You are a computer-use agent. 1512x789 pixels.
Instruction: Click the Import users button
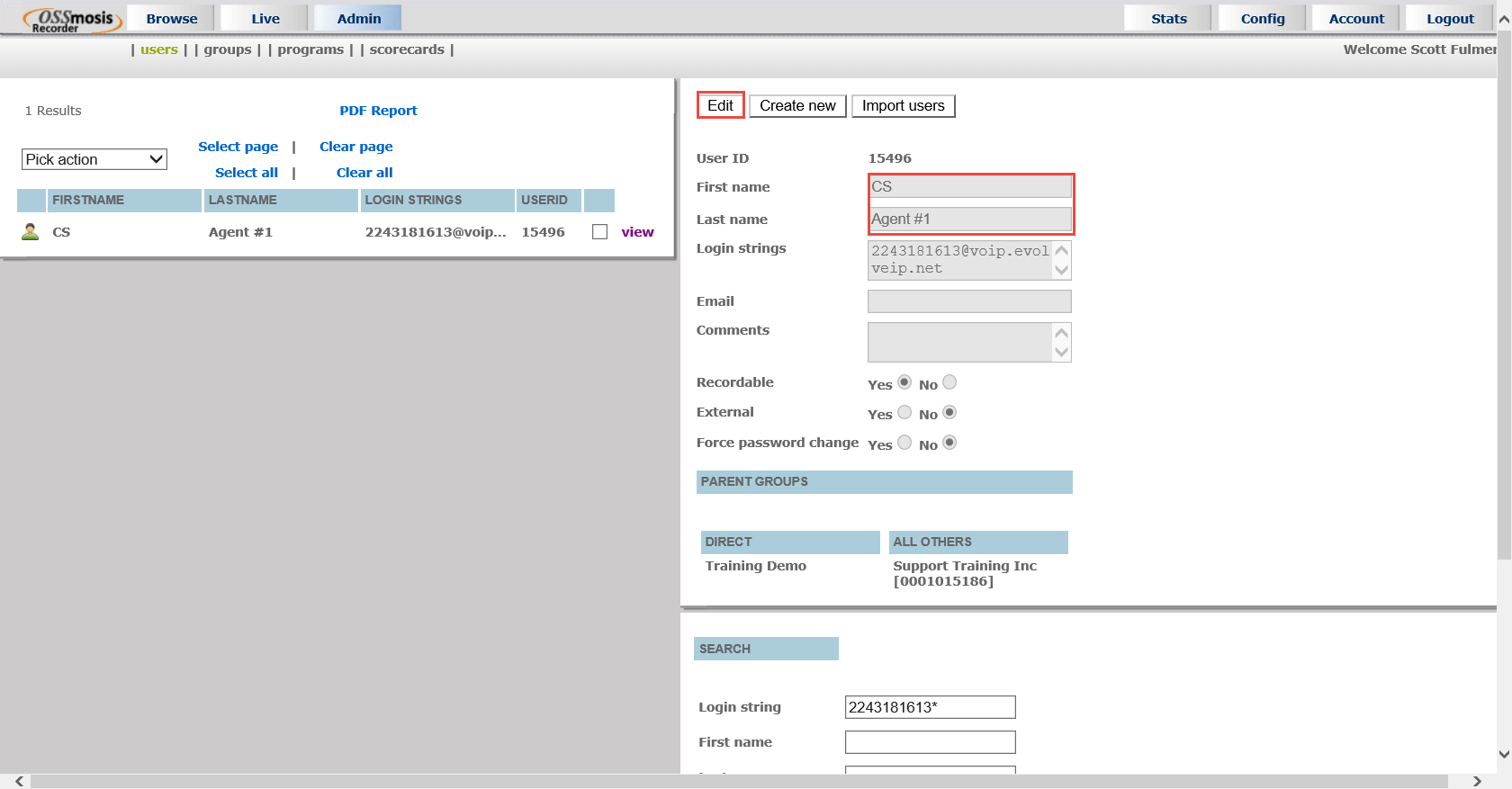903,106
